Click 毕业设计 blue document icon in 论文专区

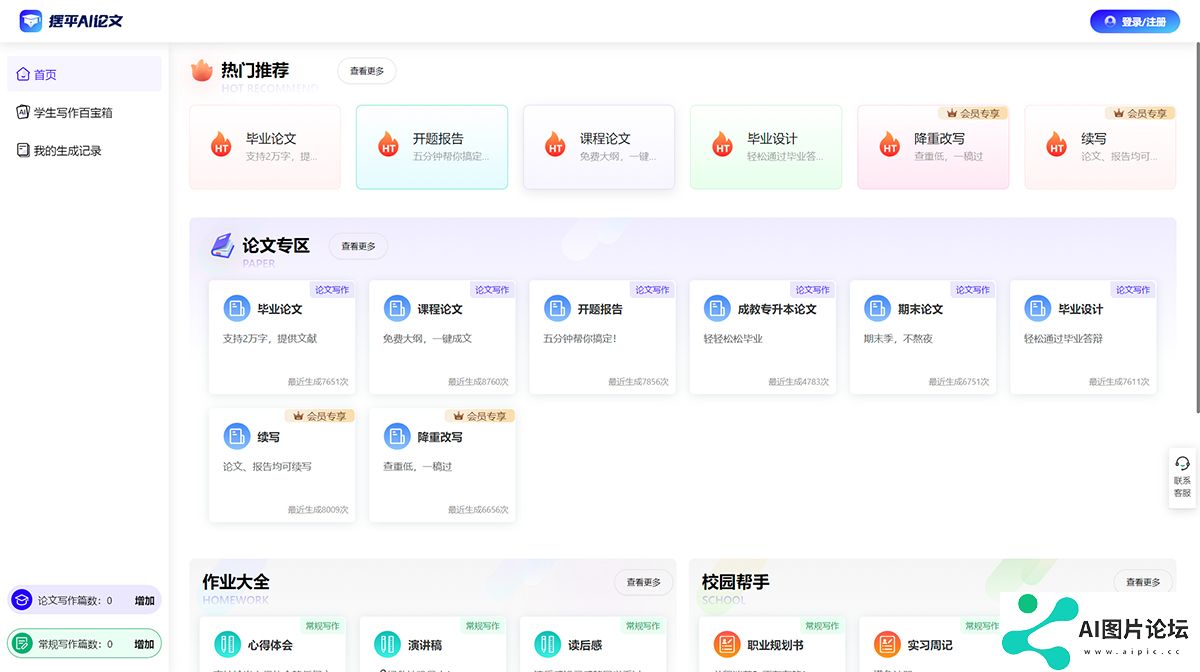coord(1037,308)
